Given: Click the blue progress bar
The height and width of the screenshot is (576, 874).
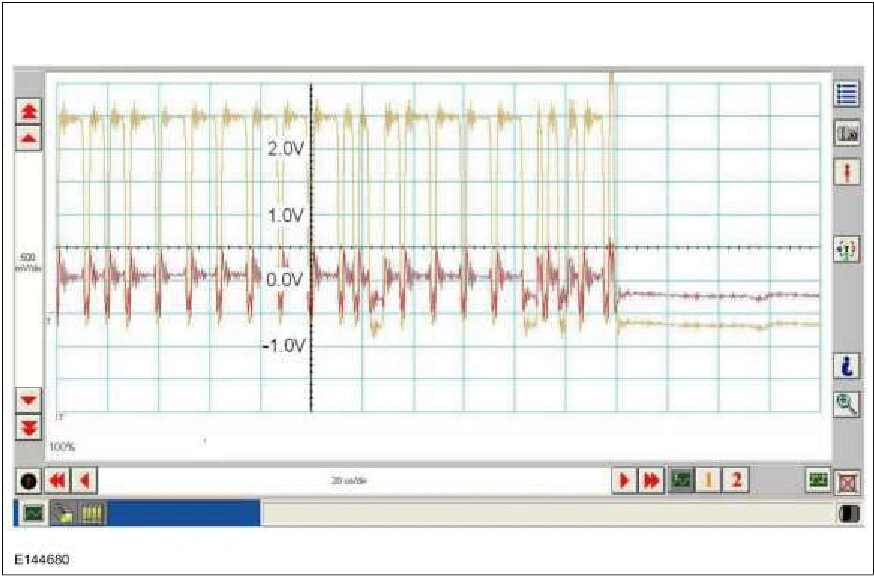Looking at the screenshot, I should point(184,513).
